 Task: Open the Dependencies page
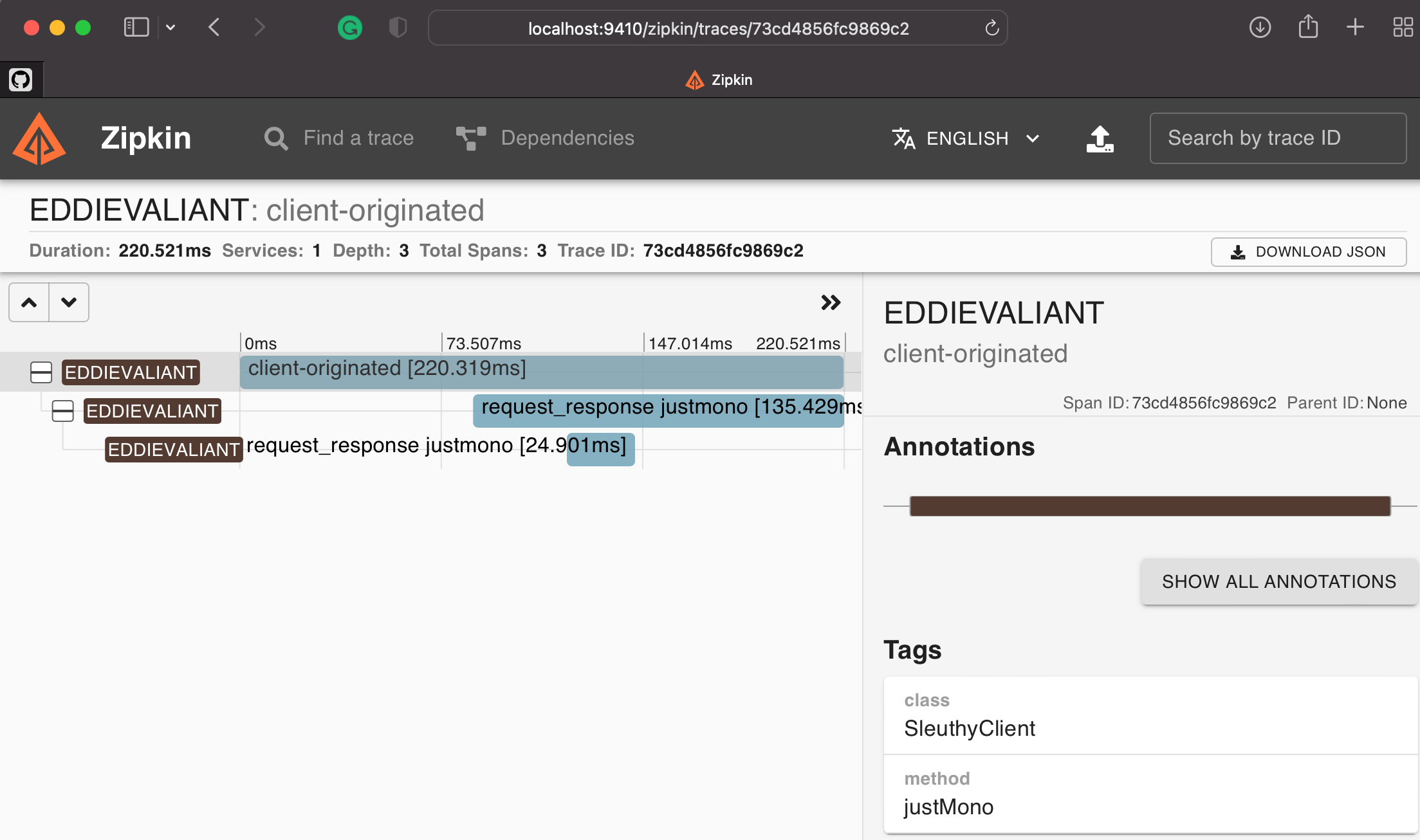(546, 138)
